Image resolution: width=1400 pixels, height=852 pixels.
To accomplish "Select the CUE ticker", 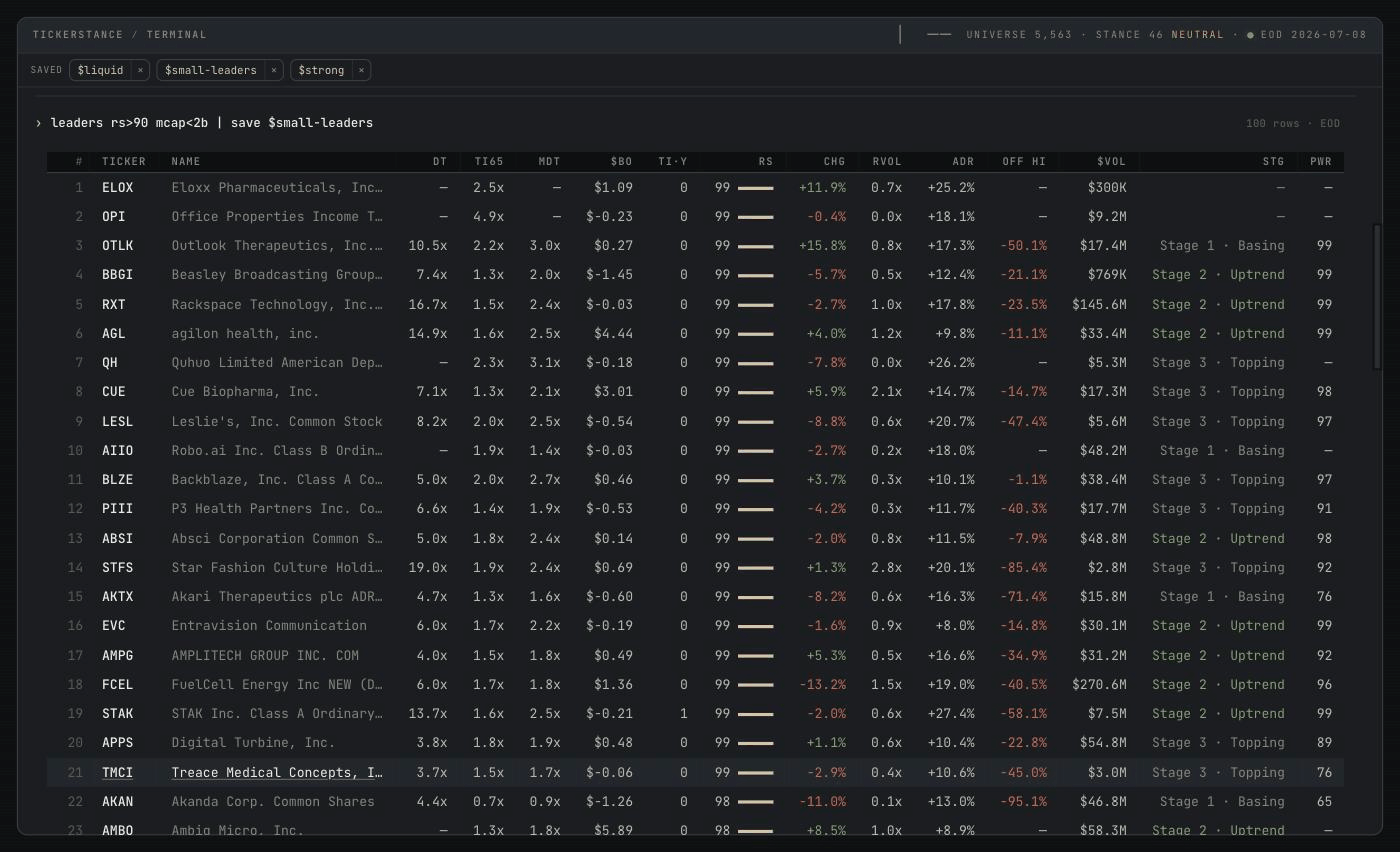I will click(113, 391).
